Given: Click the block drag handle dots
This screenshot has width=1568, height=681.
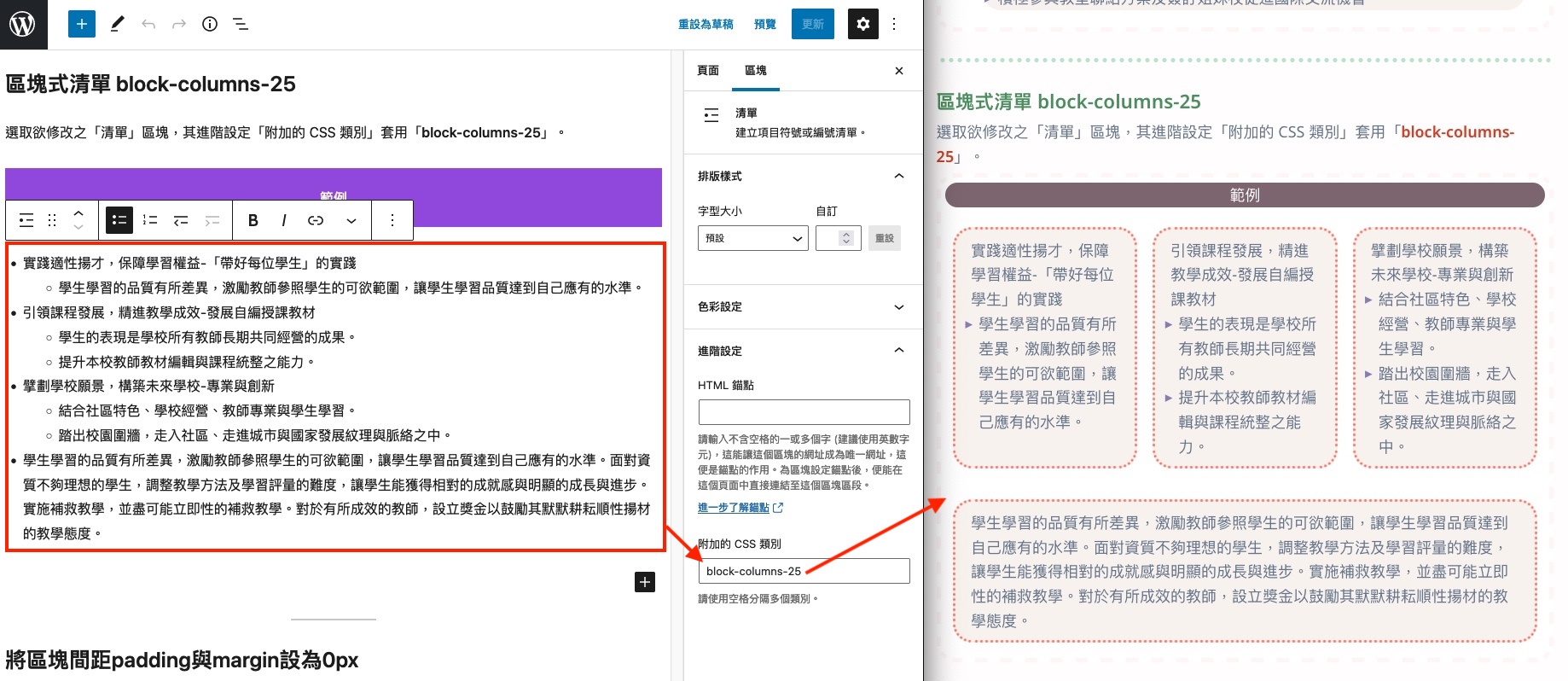Looking at the screenshot, I should (x=52, y=220).
